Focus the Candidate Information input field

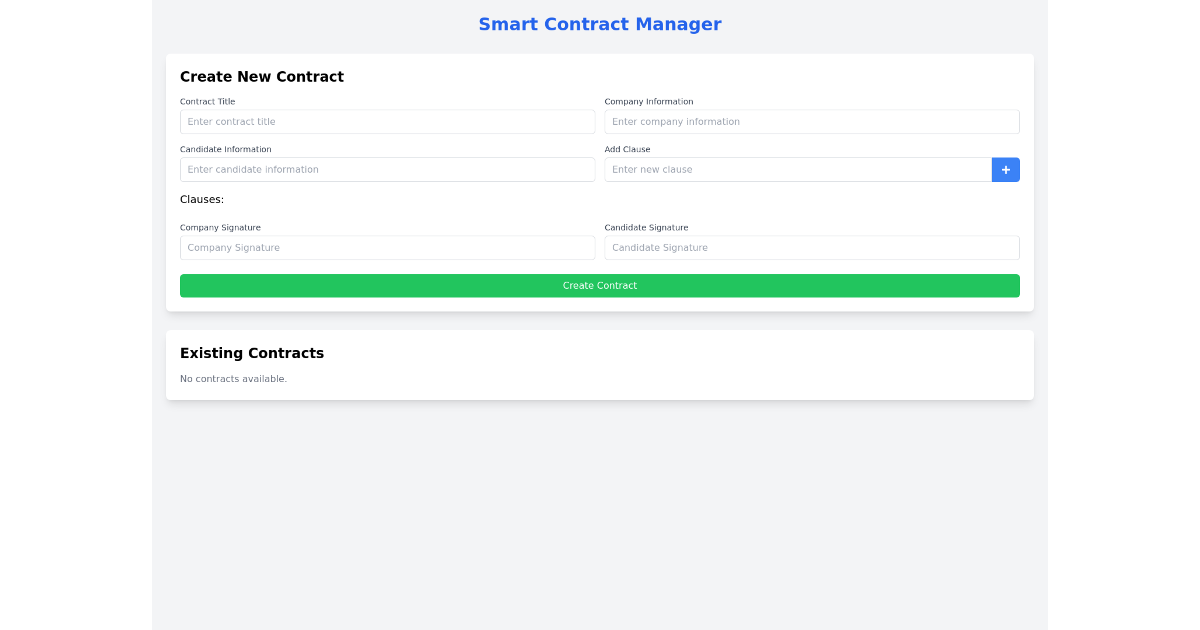coord(387,169)
